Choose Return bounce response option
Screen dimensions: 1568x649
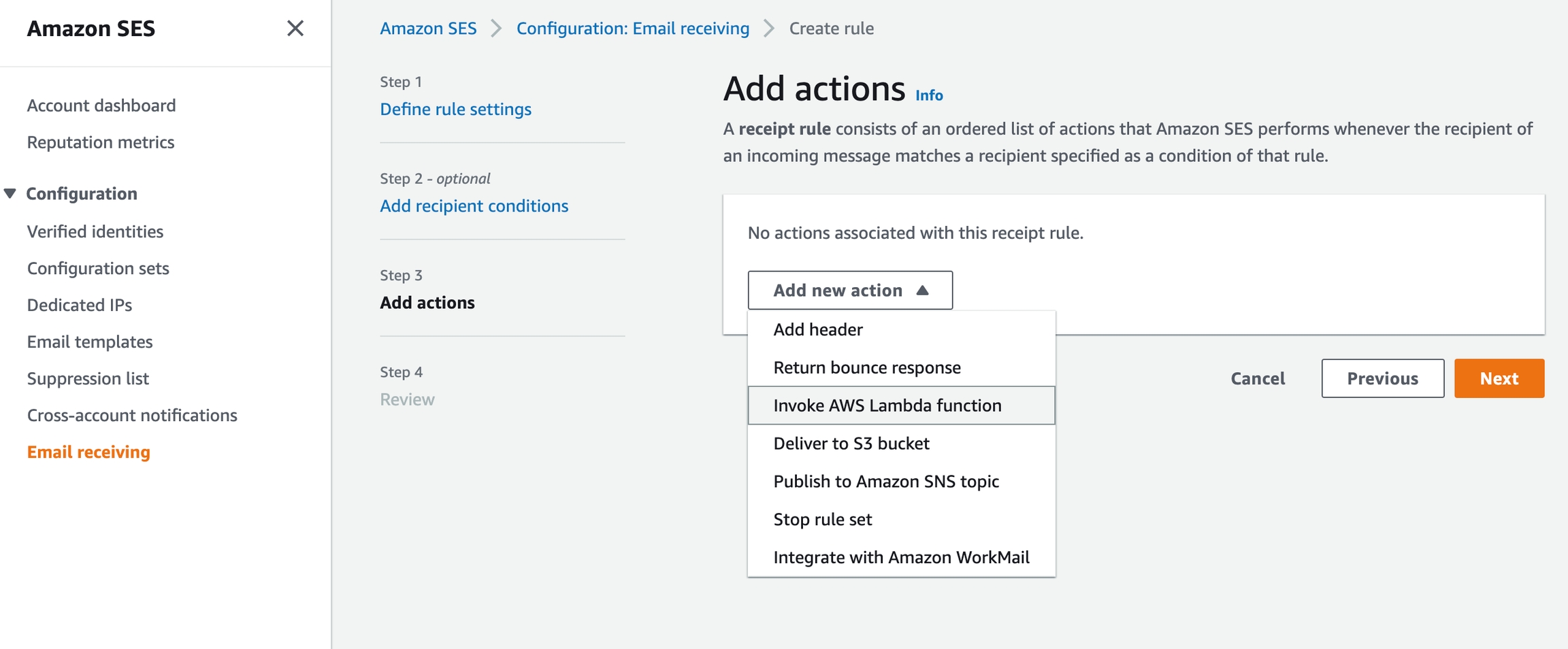[867, 368]
